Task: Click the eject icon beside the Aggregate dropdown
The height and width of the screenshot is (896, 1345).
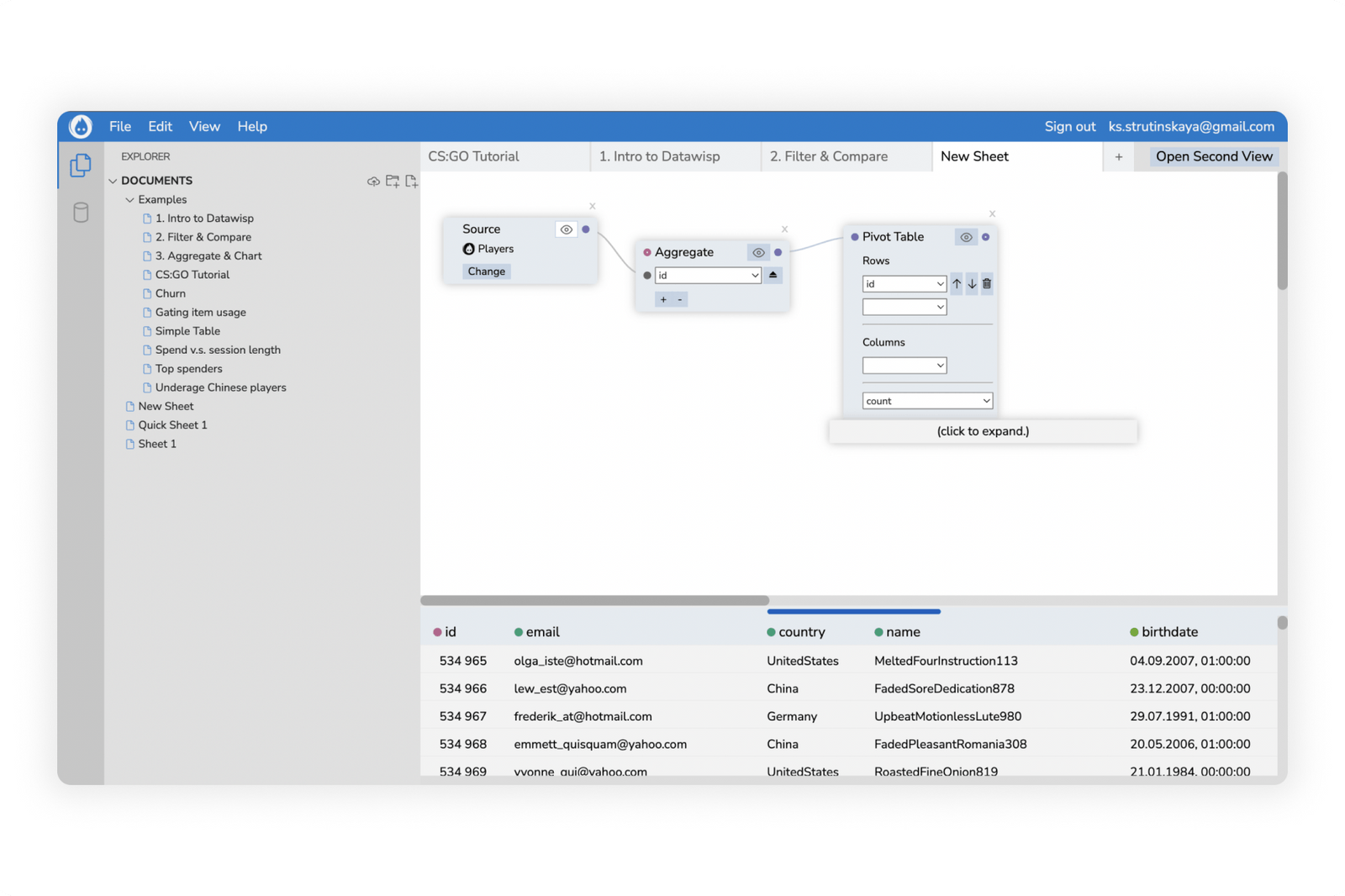Action: coord(773,275)
